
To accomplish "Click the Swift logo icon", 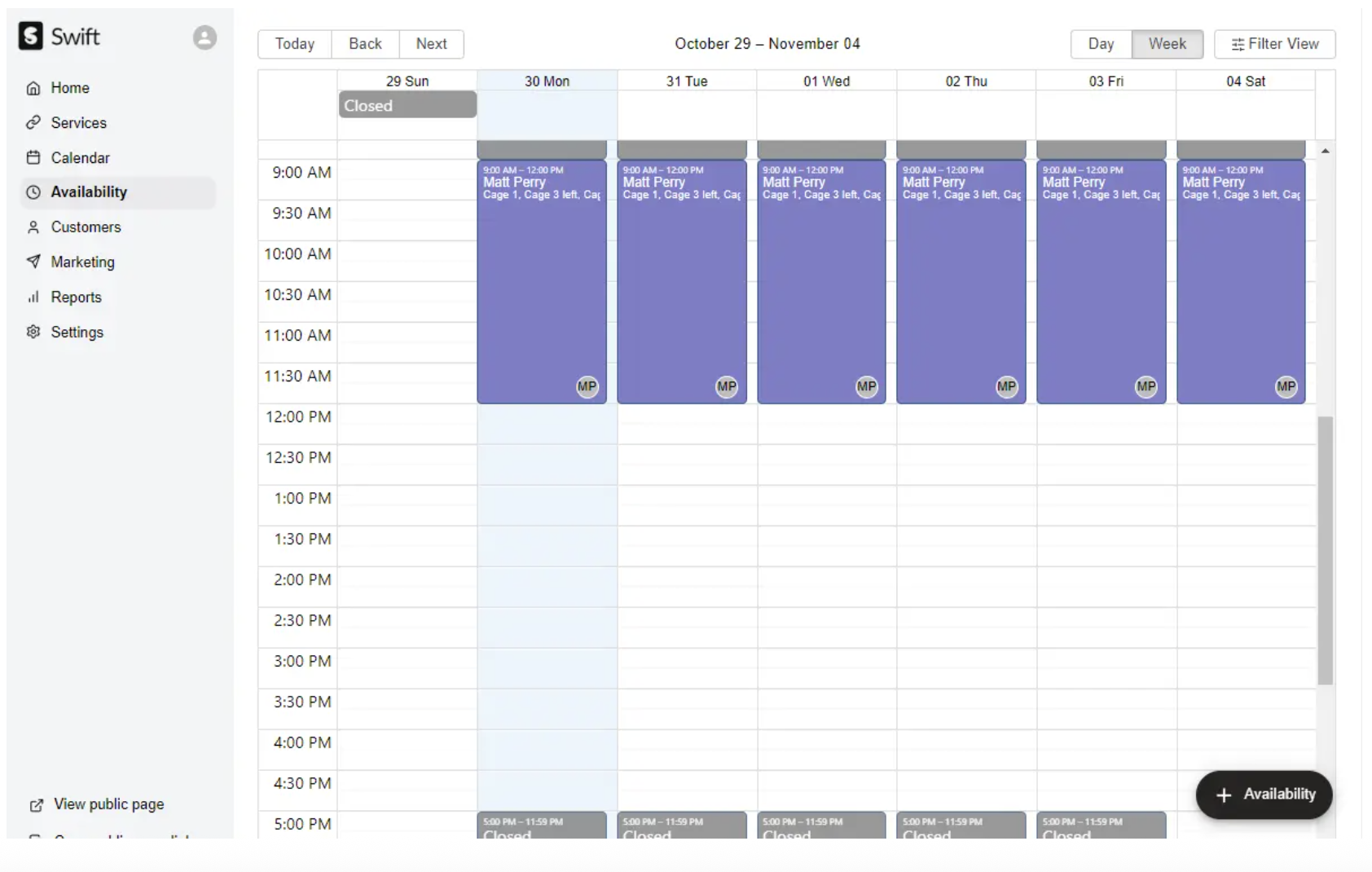I will click(30, 36).
